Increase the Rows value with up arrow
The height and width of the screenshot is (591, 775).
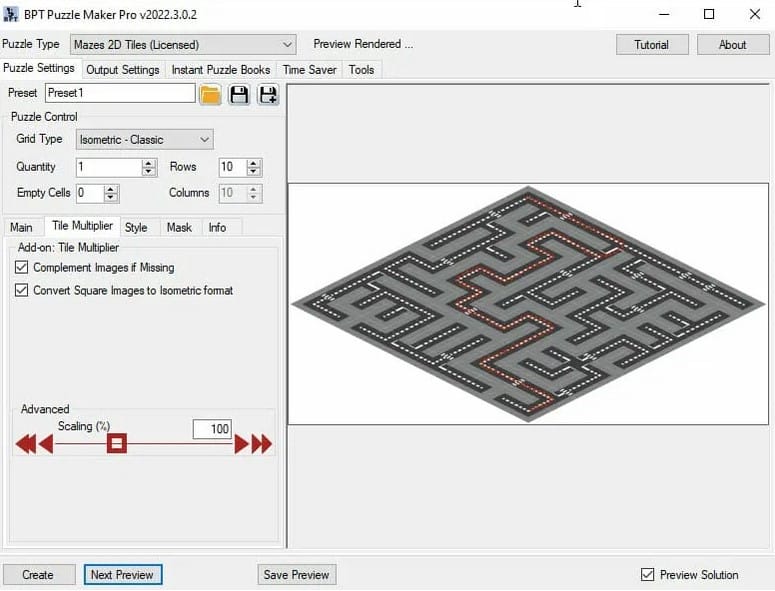[x=254, y=163]
